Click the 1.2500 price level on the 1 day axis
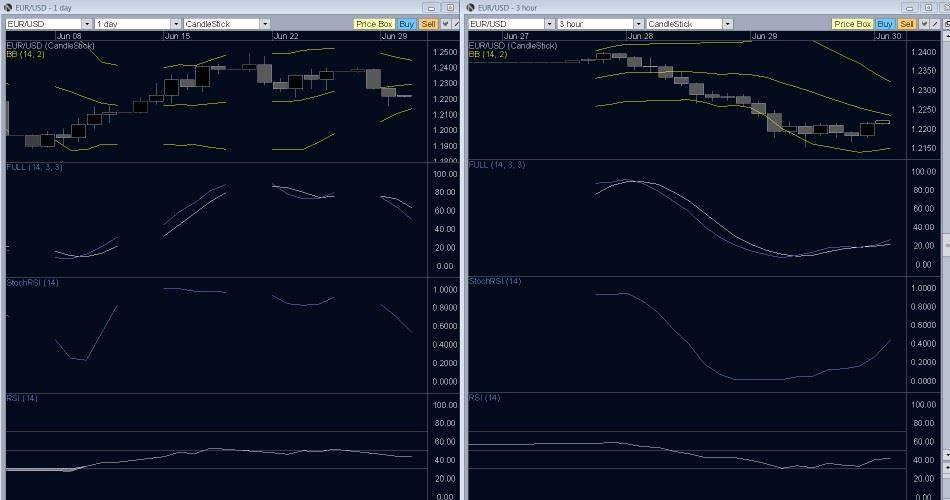This screenshot has height=500, width=950. click(x=445, y=52)
